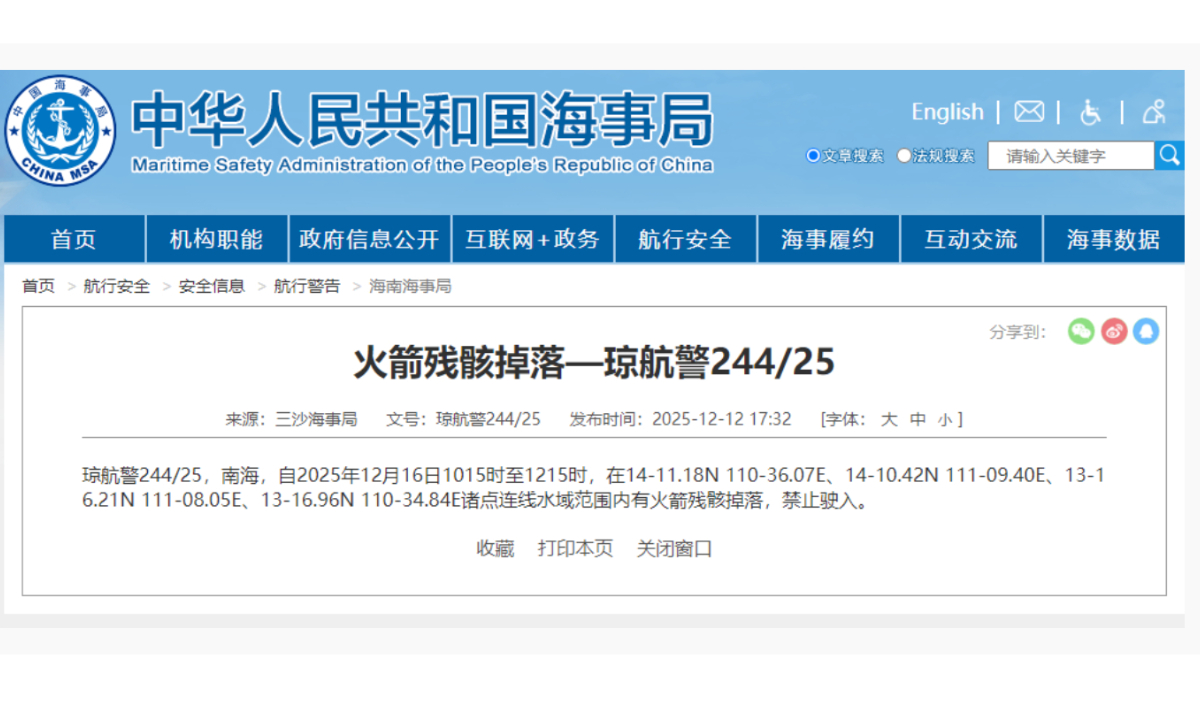1200x720 pixels.
Task: Click the magnifier search icon
Action: 1169,155
